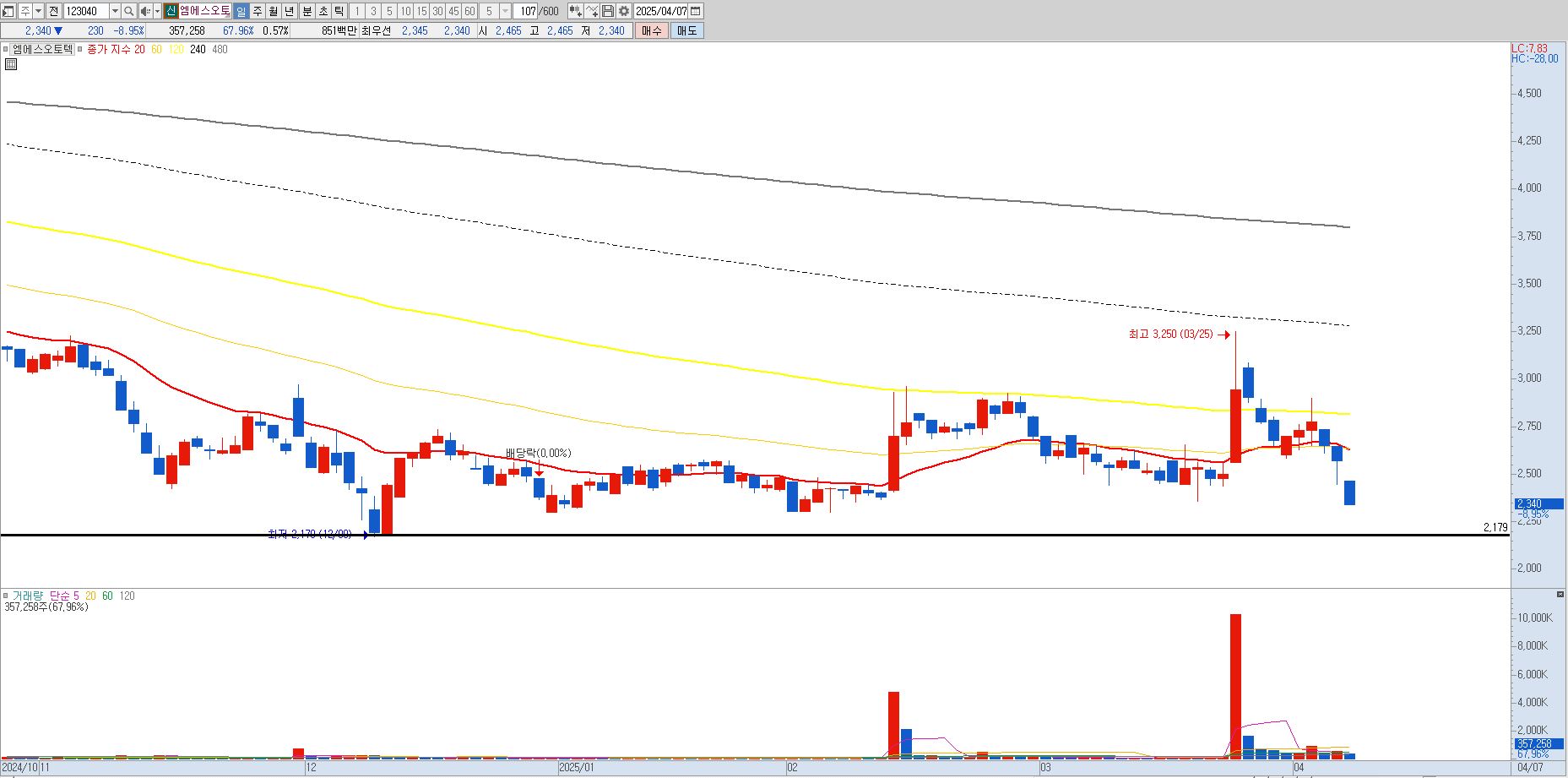Screen dimensions: 1568x778
Task: Select the 초 seconds period tab
Action: [323, 11]
